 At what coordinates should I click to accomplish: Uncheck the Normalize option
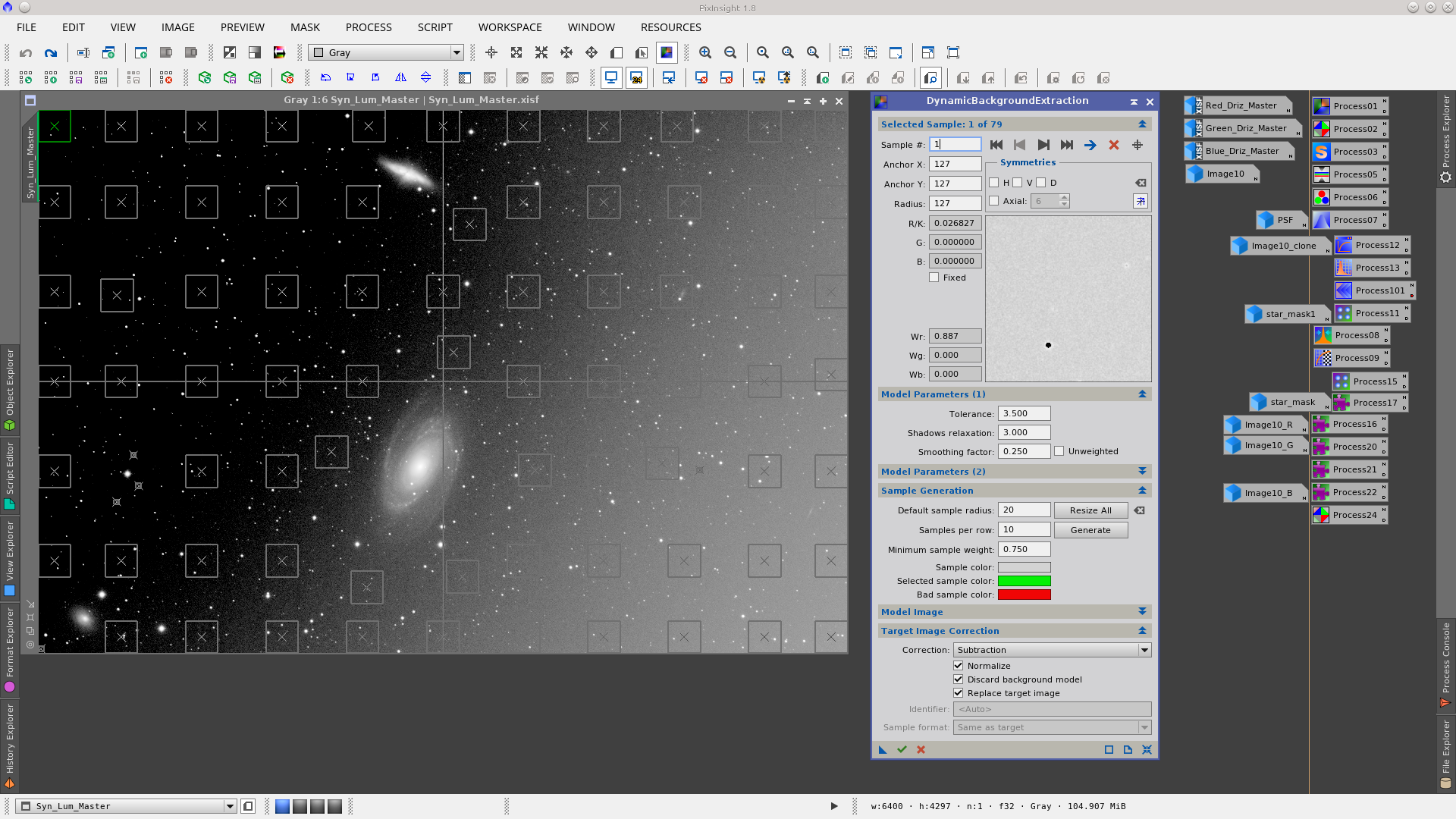point(959,665)
